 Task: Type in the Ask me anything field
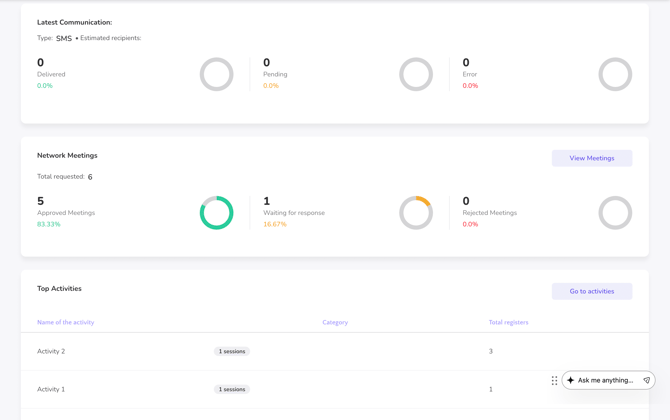606,380
